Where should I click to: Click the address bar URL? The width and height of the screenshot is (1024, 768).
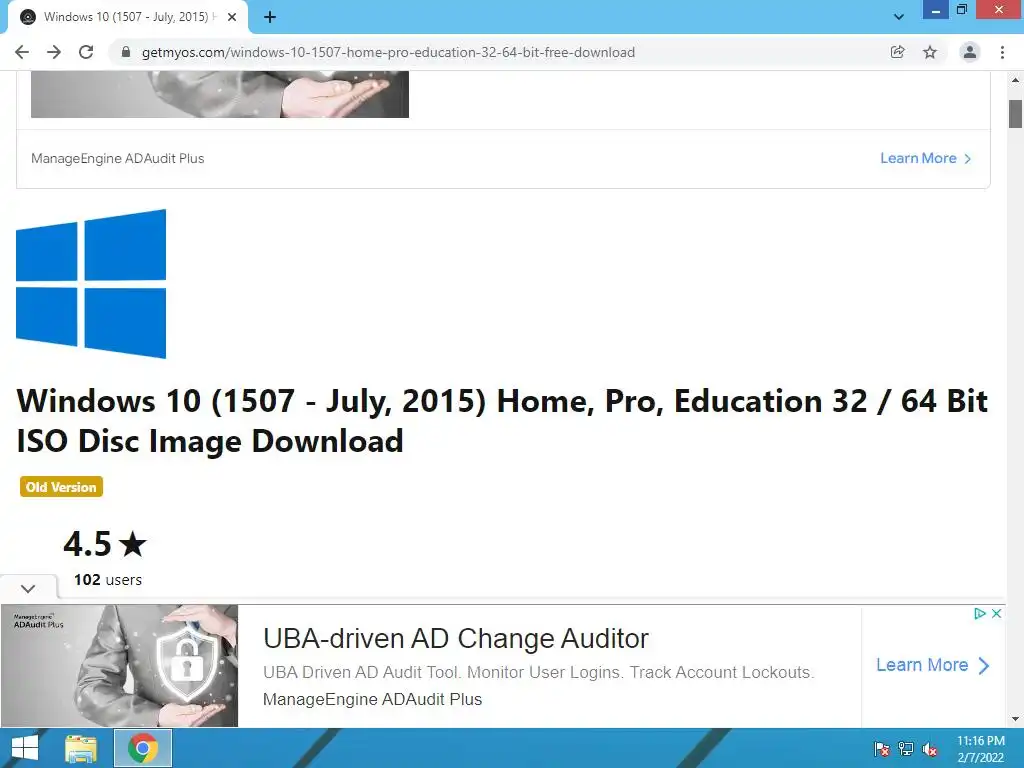click(x=388, y=52)
